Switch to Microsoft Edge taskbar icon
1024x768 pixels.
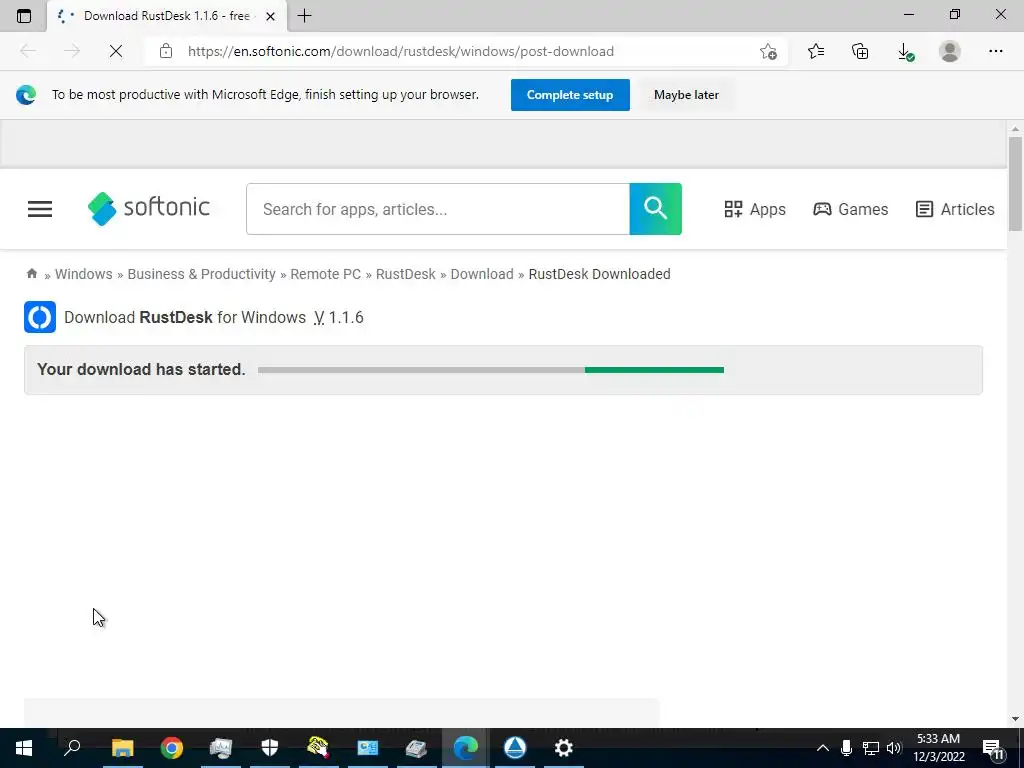[x=466, y=748]
